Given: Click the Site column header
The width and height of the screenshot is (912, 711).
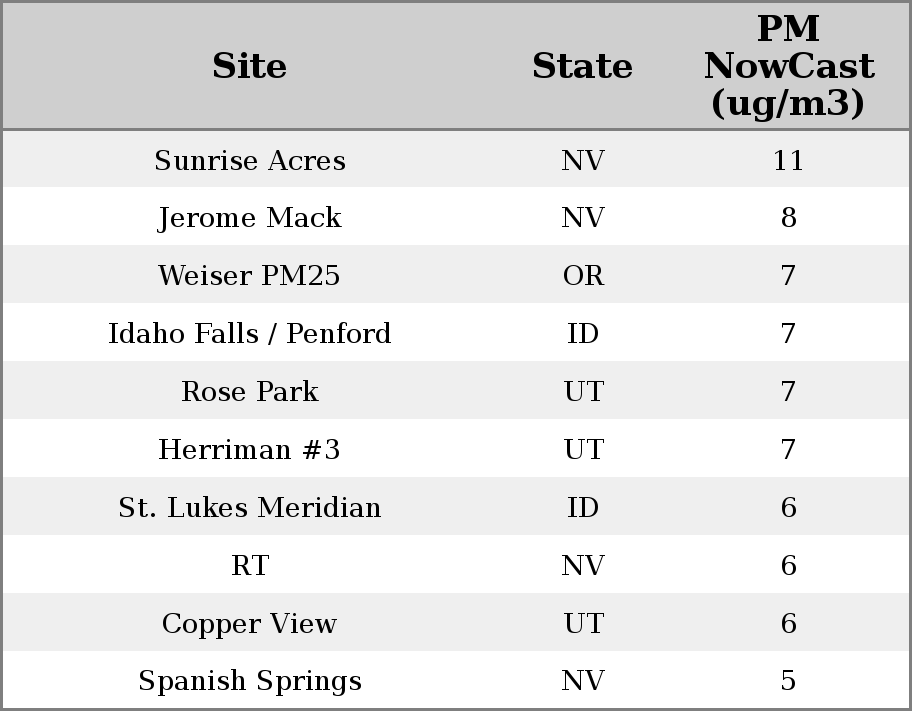Looking at the screenshot, I should point(250,67).
